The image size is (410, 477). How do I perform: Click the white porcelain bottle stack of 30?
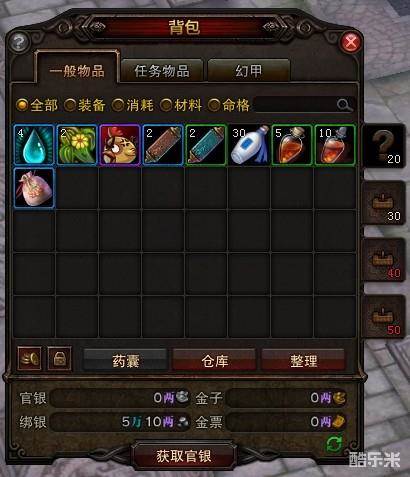(249, 145)
